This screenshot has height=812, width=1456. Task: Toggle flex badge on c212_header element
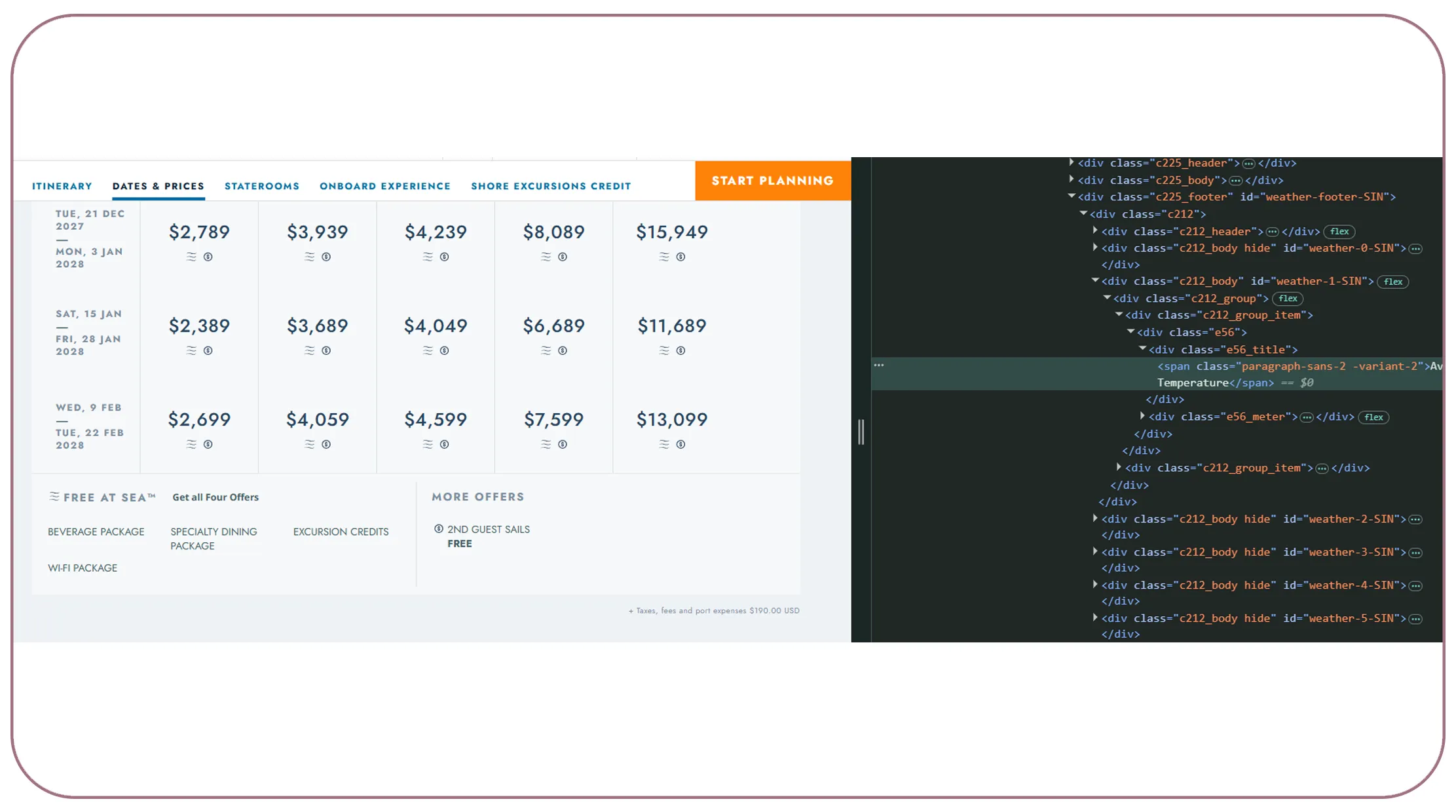[1339, 231]
